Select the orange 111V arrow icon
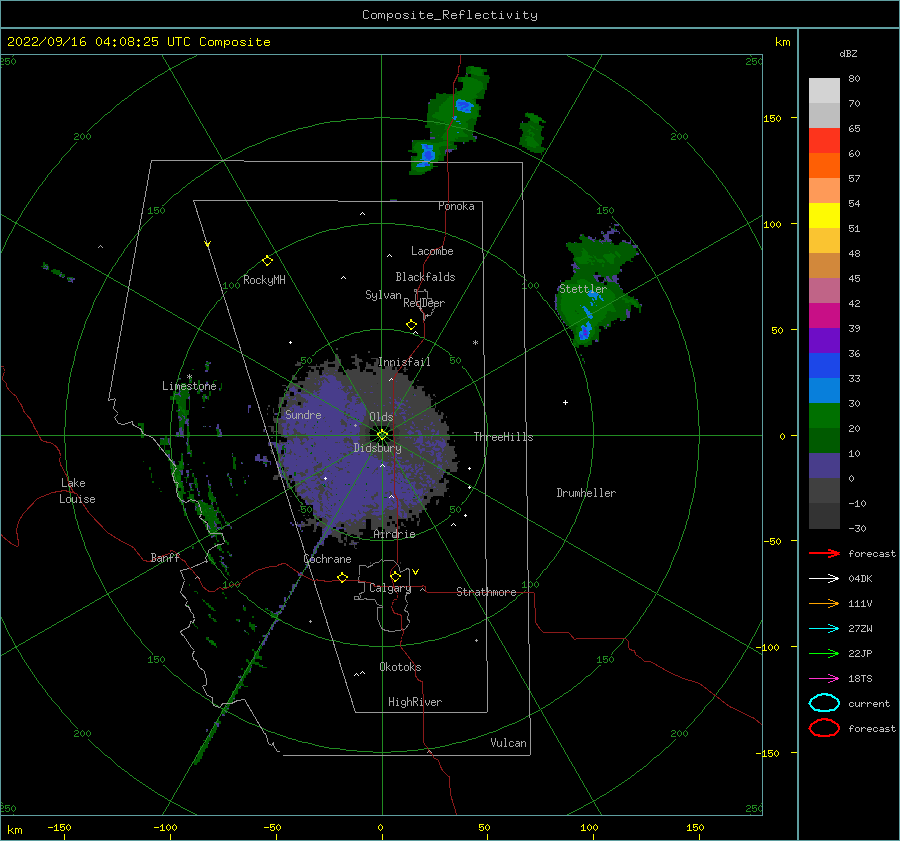900x841 pixels. [824, 603]
